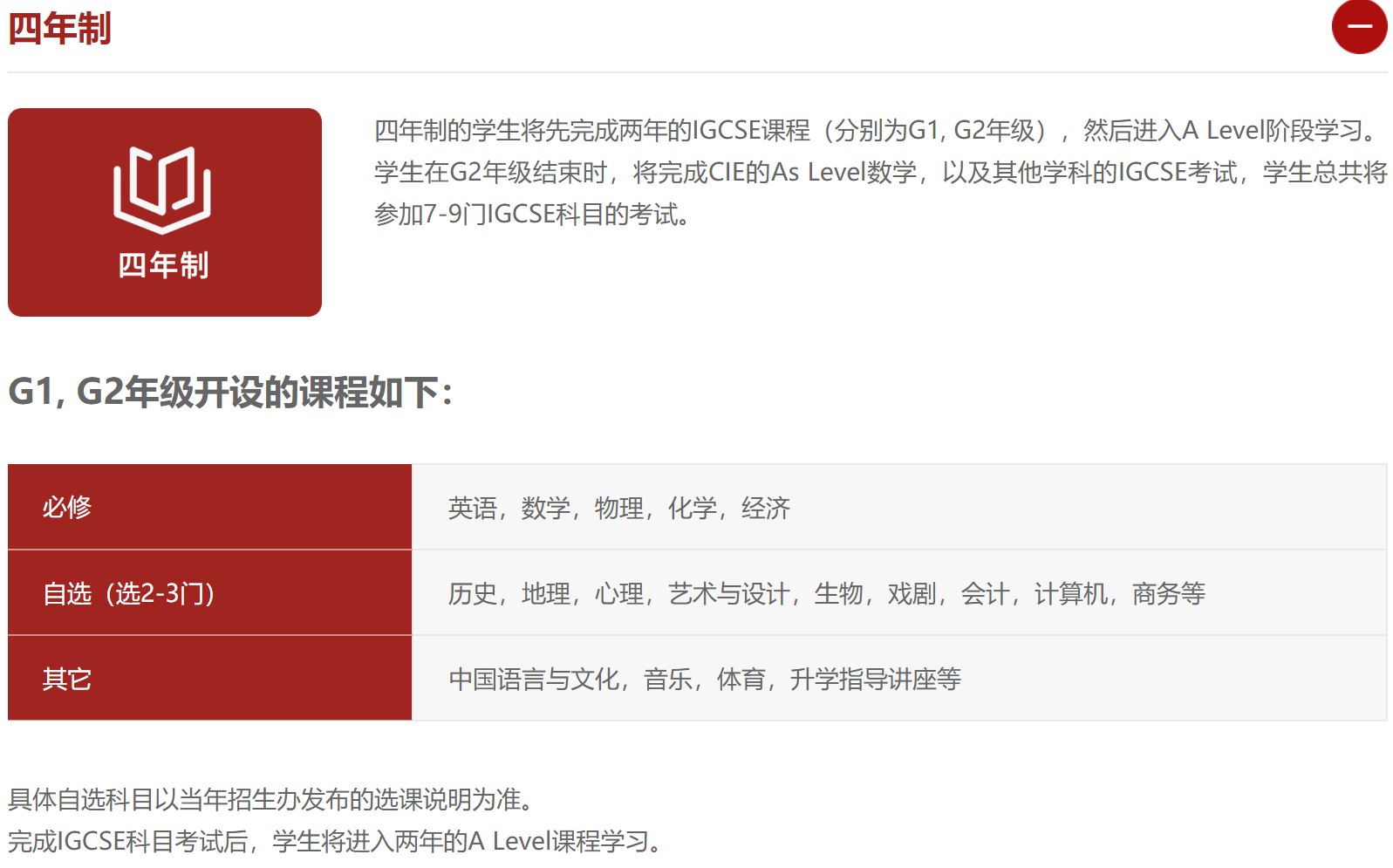1393x868 pixels.
Task: Click the open book icon in the red card
Action: click(x=162, y=189)
